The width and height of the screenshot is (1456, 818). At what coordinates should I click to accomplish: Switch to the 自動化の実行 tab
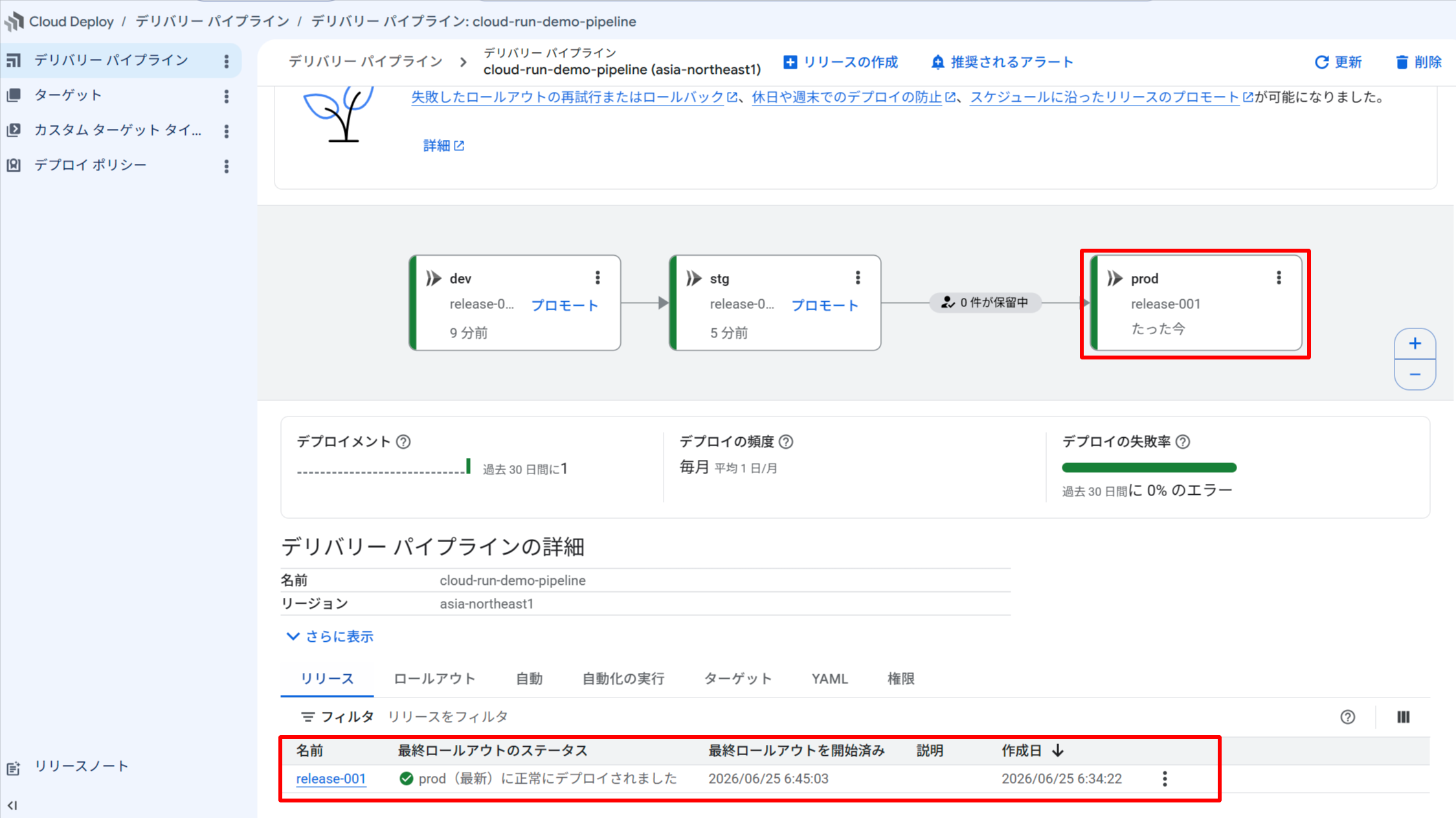click(623, 679)
